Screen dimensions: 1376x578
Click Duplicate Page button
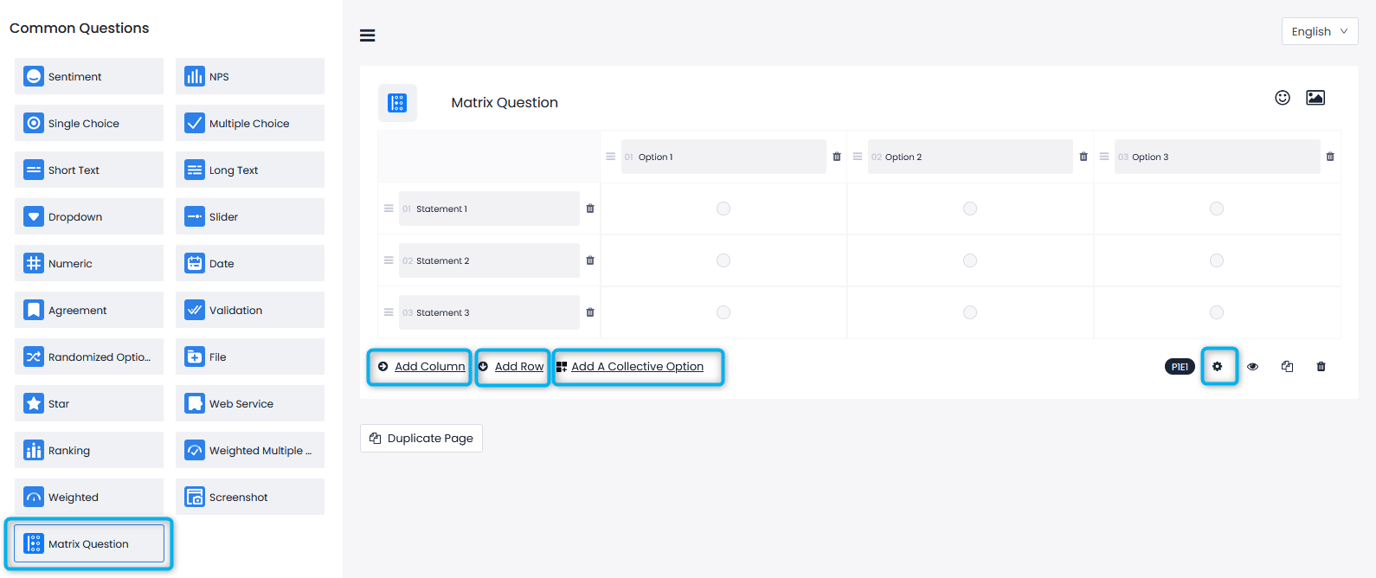[422, 438]
